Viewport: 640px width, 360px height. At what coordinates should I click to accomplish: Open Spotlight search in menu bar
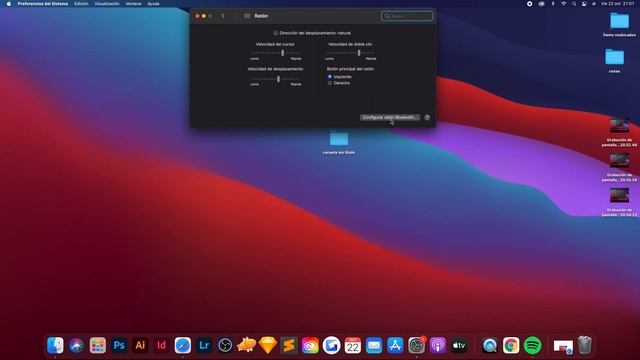[574, 4]
